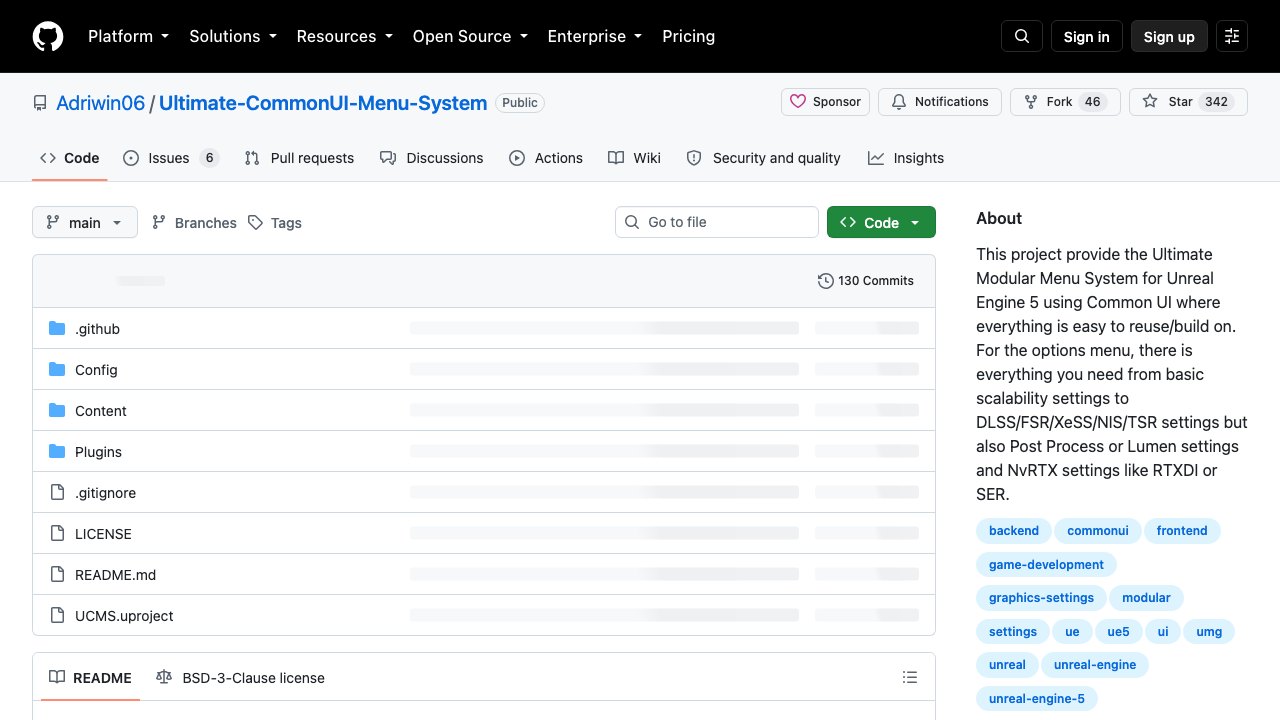Open the README outline icon
The width and height of the screenshot is (1280, 720).
pos(910,678)
